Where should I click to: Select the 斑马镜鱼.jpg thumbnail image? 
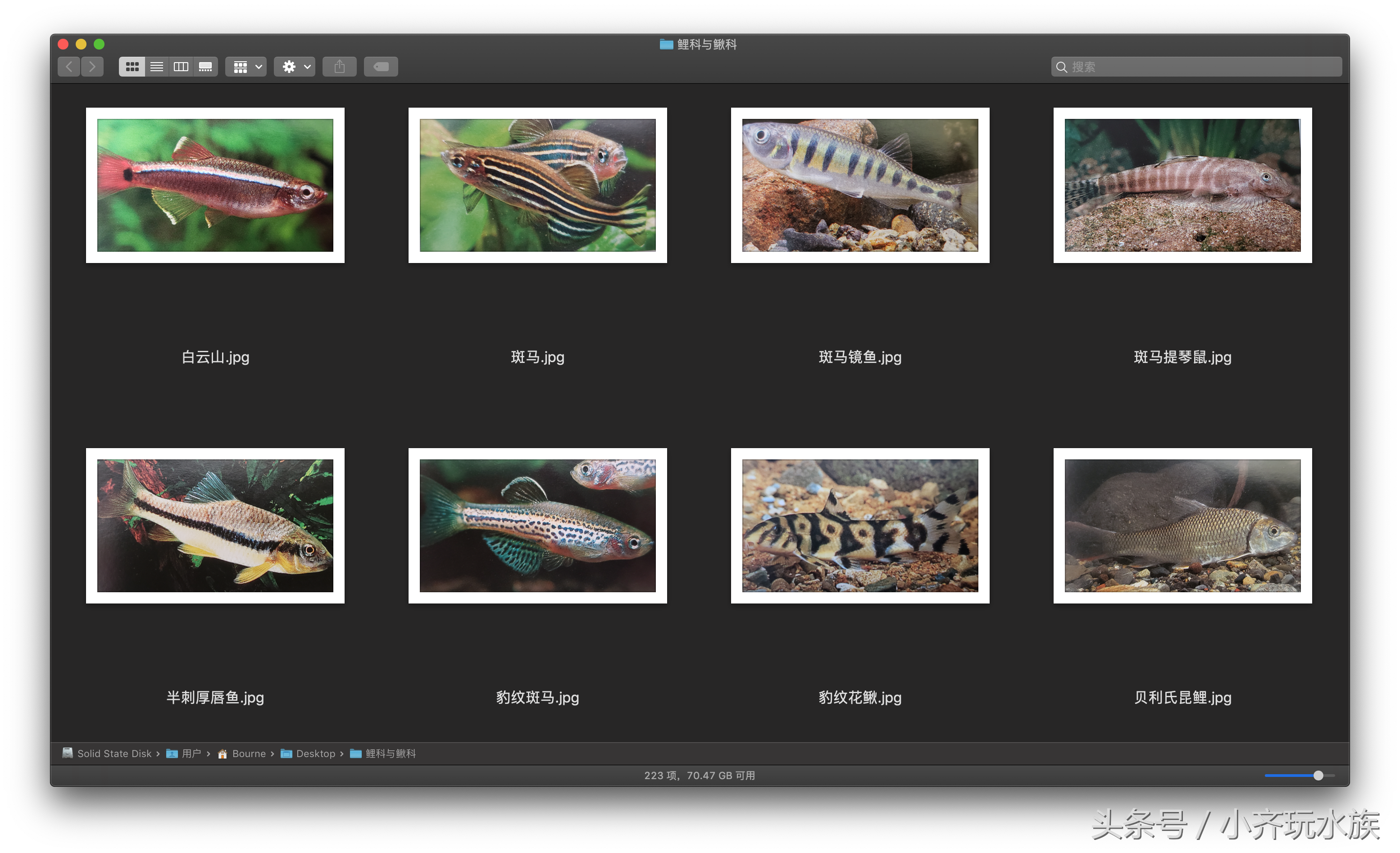pos(860,185)
